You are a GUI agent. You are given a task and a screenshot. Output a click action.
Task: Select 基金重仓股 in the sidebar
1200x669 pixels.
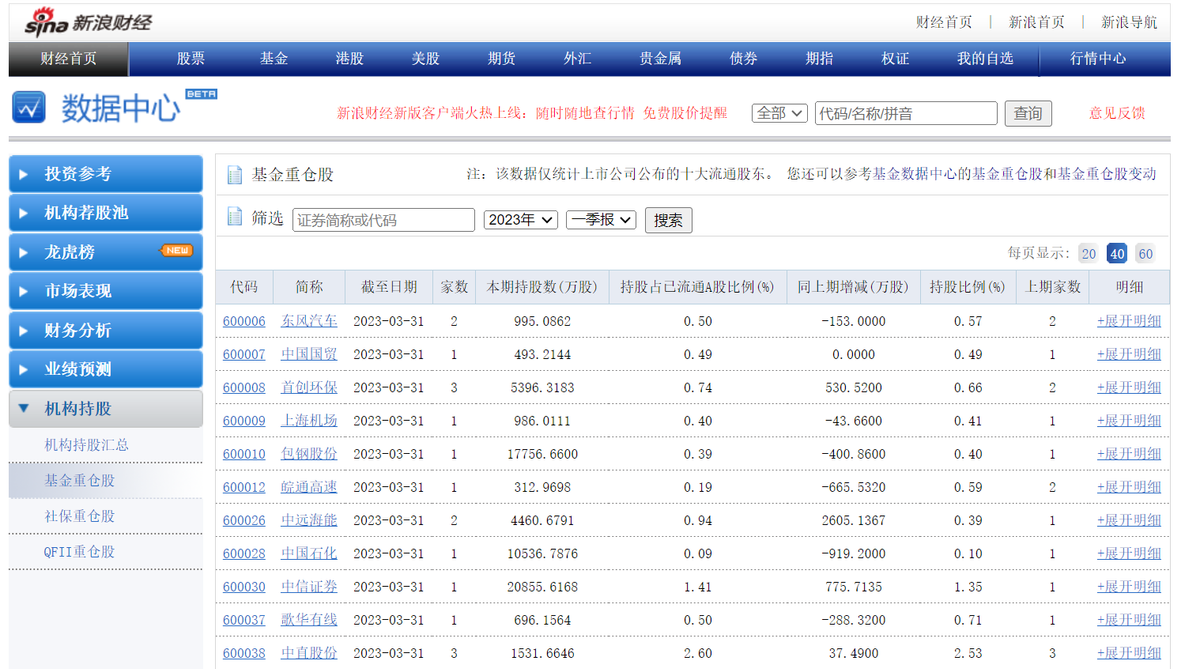click(x=80, y=480)
